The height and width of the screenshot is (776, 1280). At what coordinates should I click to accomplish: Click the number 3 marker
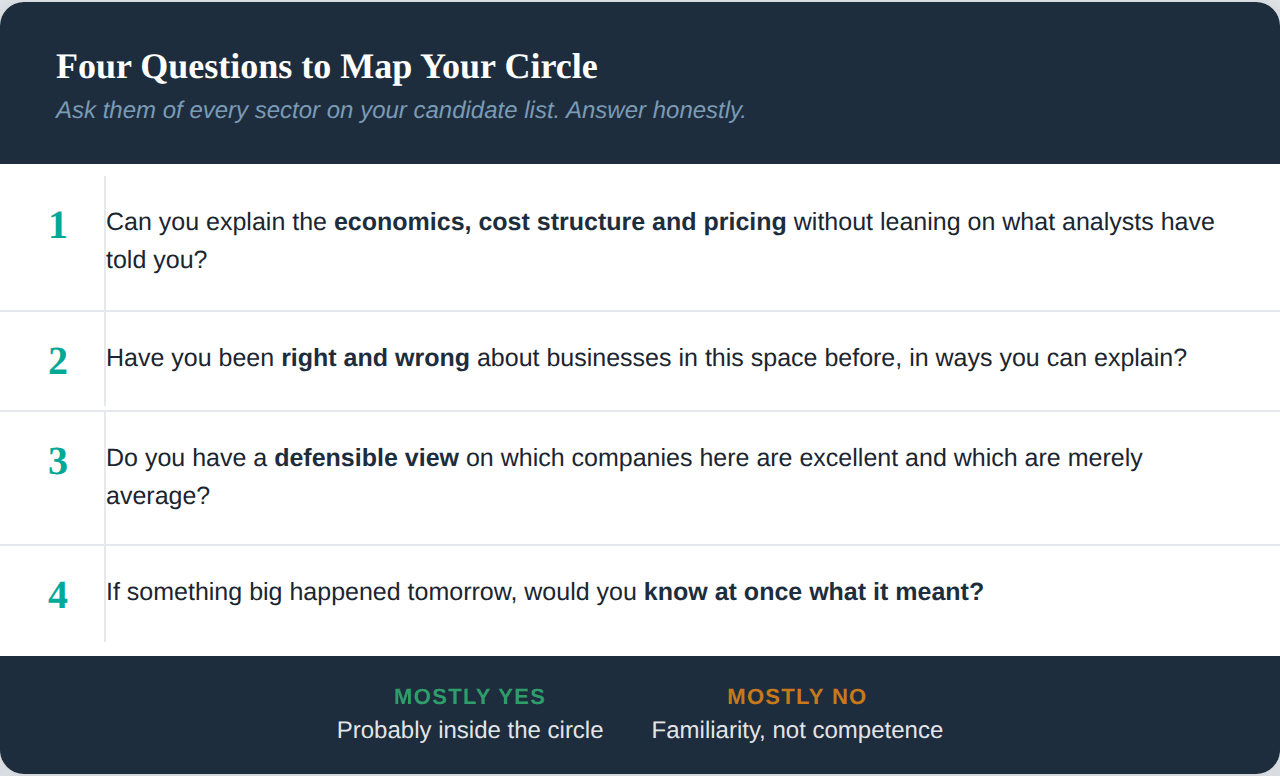click(x=58, y=461)
